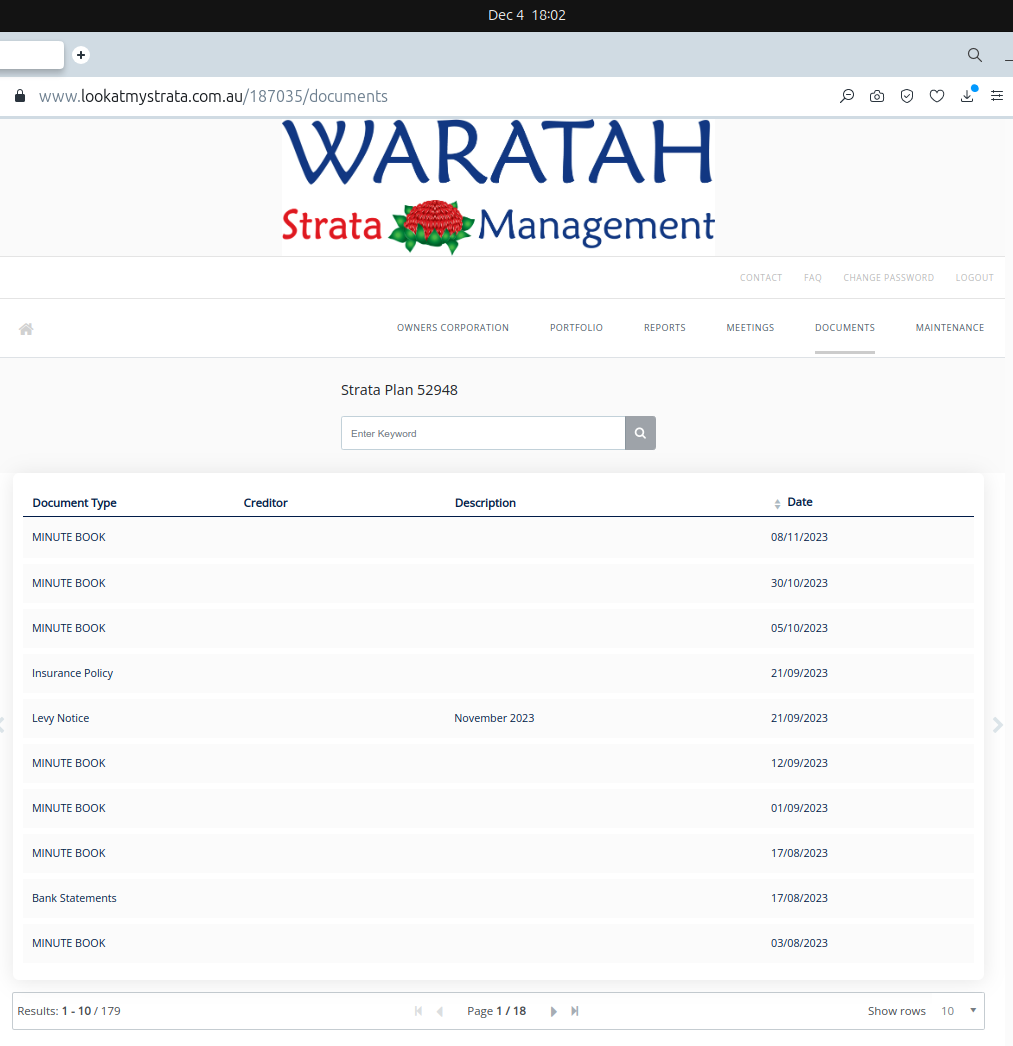Click the home icon in navigation bar
Image resolution: width=1013 pixels, height=1046 pixels.
click(x=26, y=328)
